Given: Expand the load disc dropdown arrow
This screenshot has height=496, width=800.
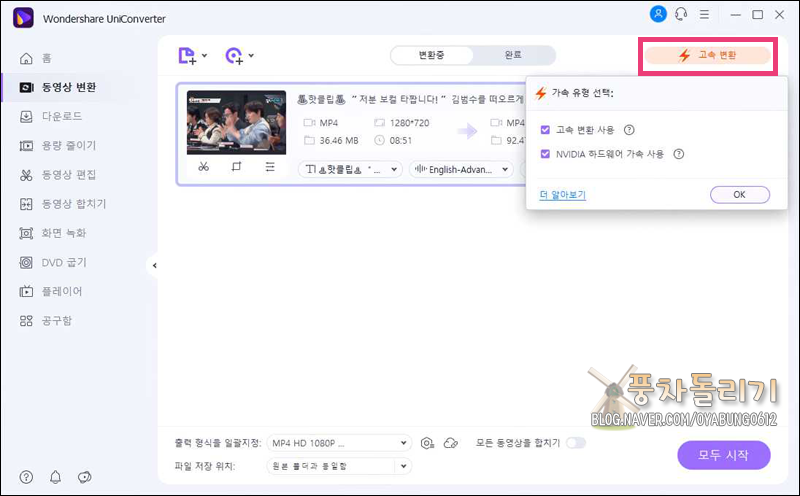Looking at the screenshot, I should tap(251, 55).
